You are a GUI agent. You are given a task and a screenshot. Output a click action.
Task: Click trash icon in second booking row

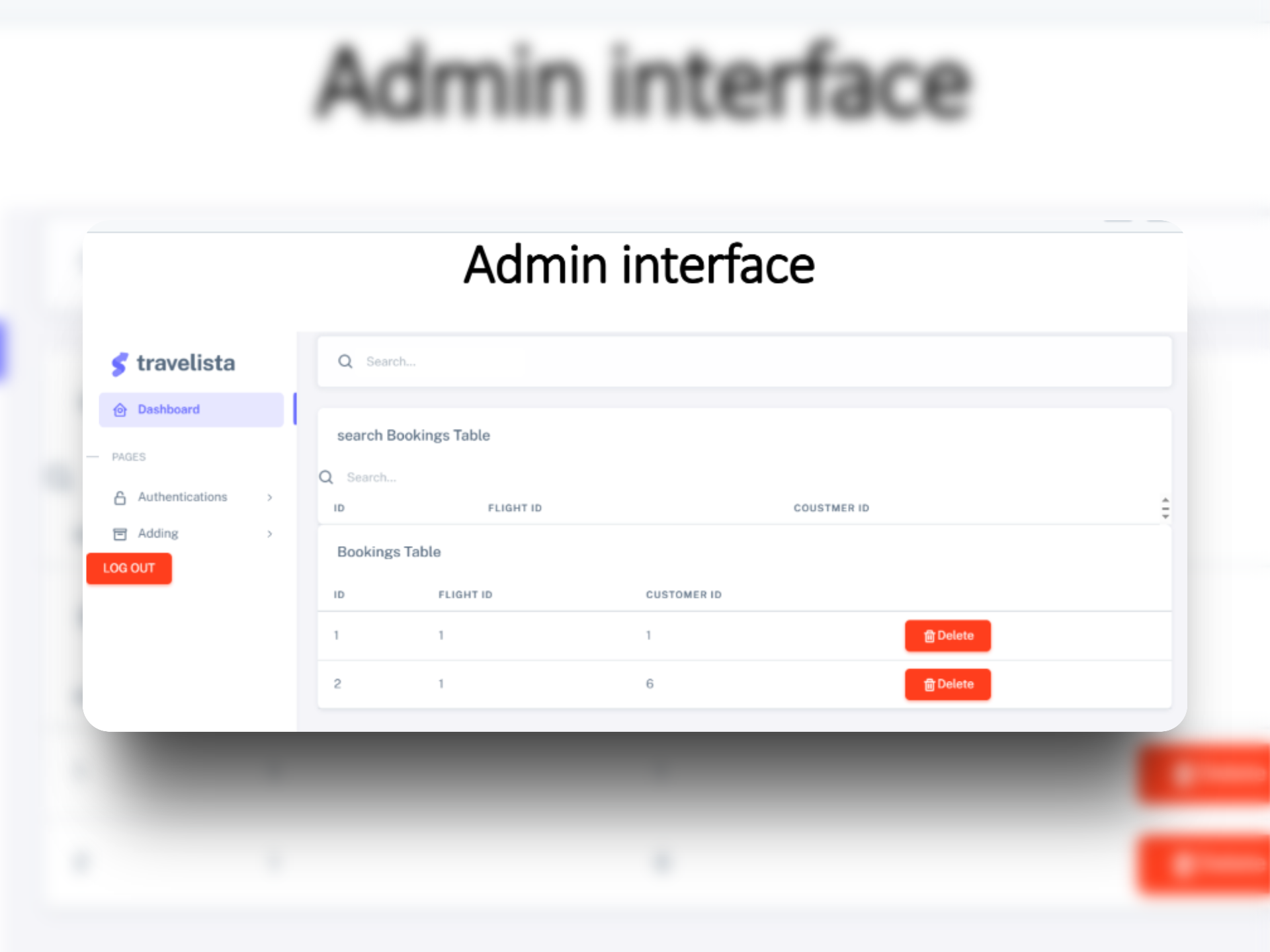(x=929, y=685)
